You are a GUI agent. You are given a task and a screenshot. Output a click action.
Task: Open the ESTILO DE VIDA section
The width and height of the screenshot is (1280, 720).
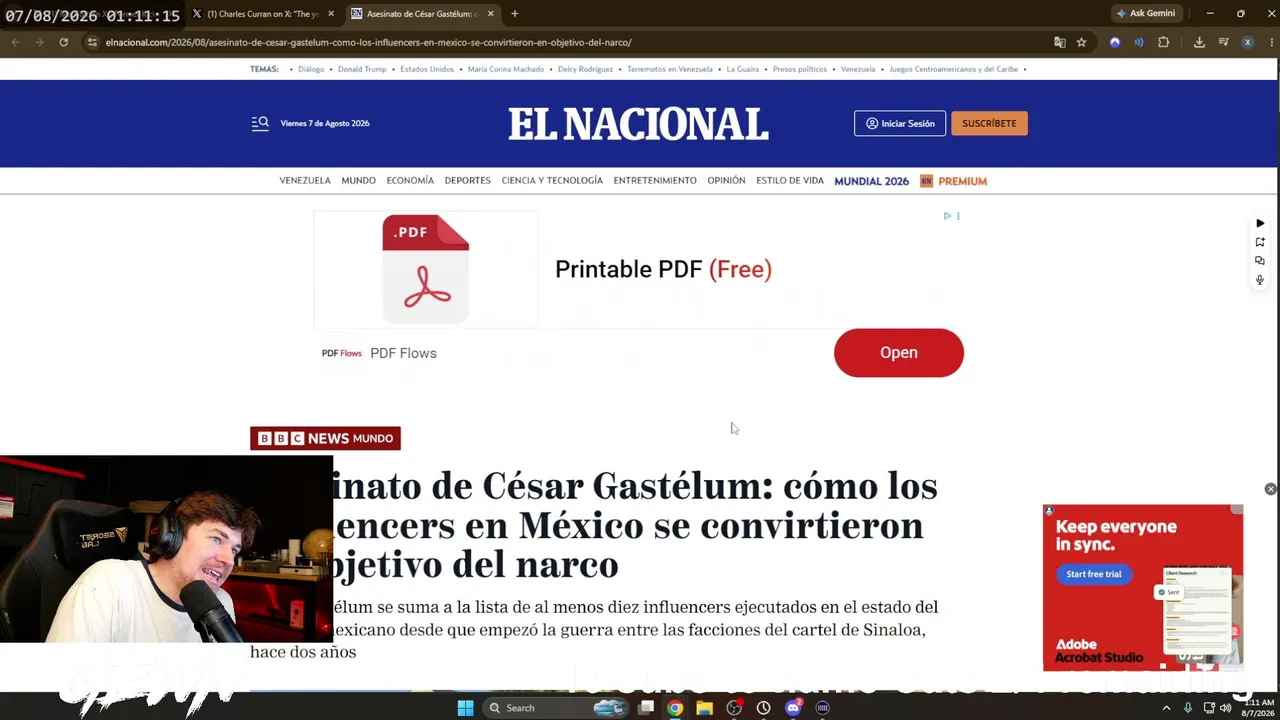click(790, 181)
